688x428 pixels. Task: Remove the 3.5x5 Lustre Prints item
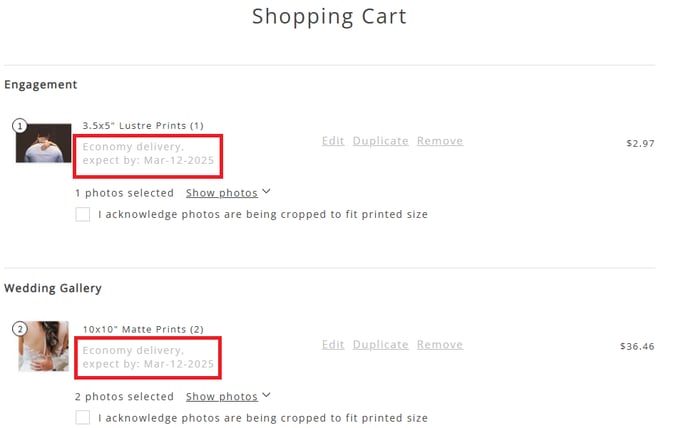point(440,141)
